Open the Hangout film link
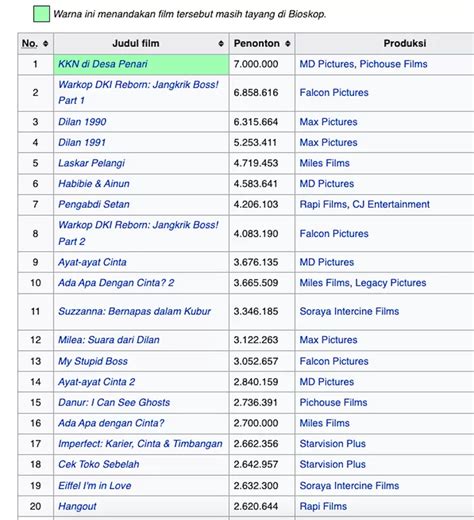The image size is (474, 520). coord(77,507)
